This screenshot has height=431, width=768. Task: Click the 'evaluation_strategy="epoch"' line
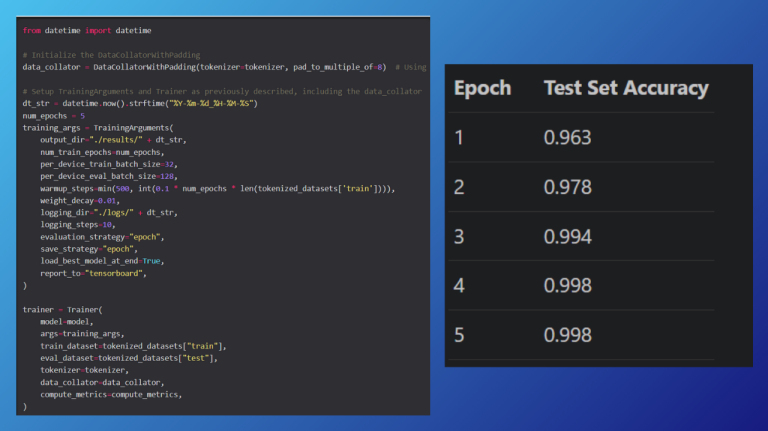tap(102, 236)
